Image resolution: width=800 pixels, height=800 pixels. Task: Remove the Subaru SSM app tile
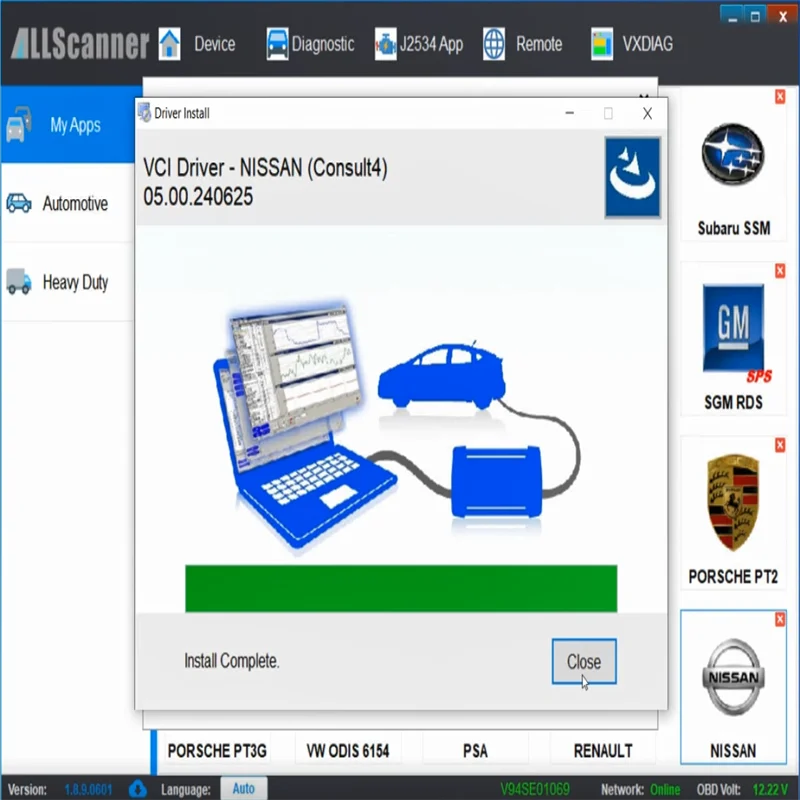click(x=780, y=96)
